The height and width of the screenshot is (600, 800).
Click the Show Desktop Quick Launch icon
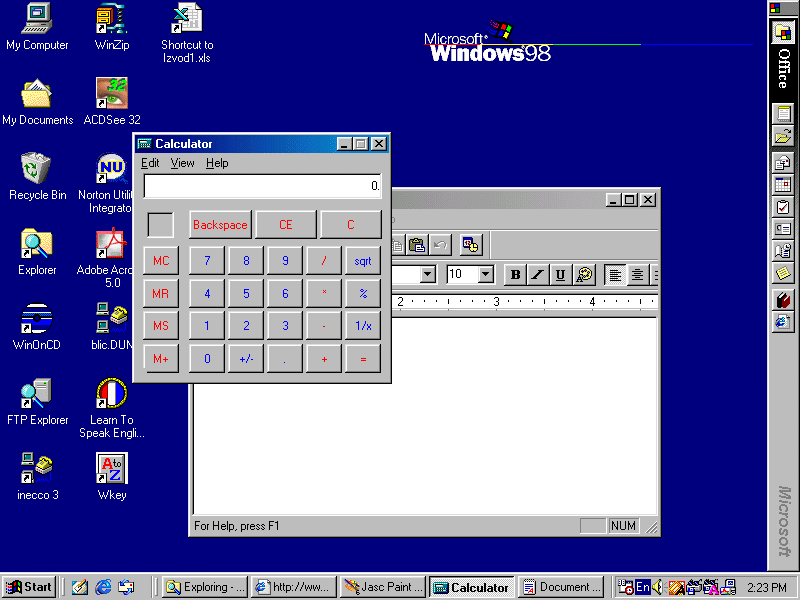coord(80,587)
